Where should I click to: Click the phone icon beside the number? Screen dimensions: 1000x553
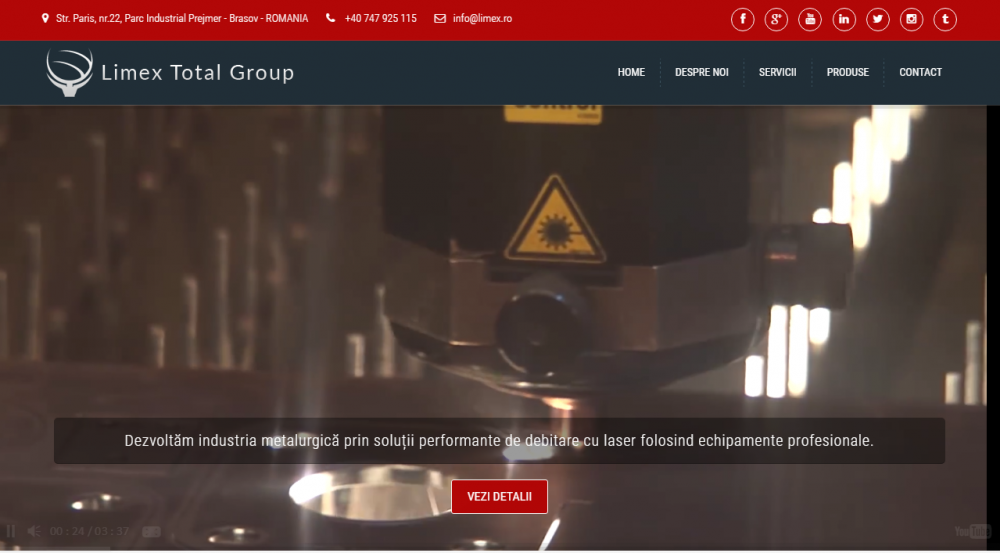[331, 19]
